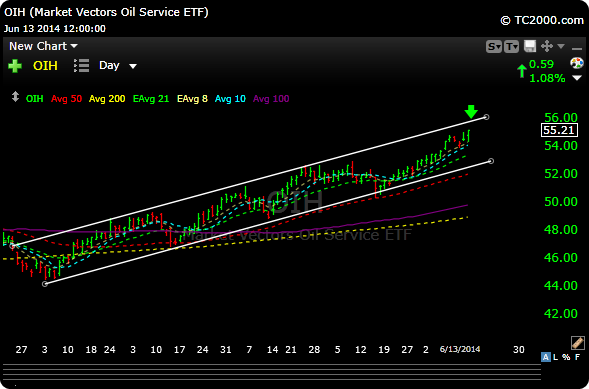This screenshot has width=589, height=389.
Task: Expand the New Chart dropdown
Action: click(43, 46)
